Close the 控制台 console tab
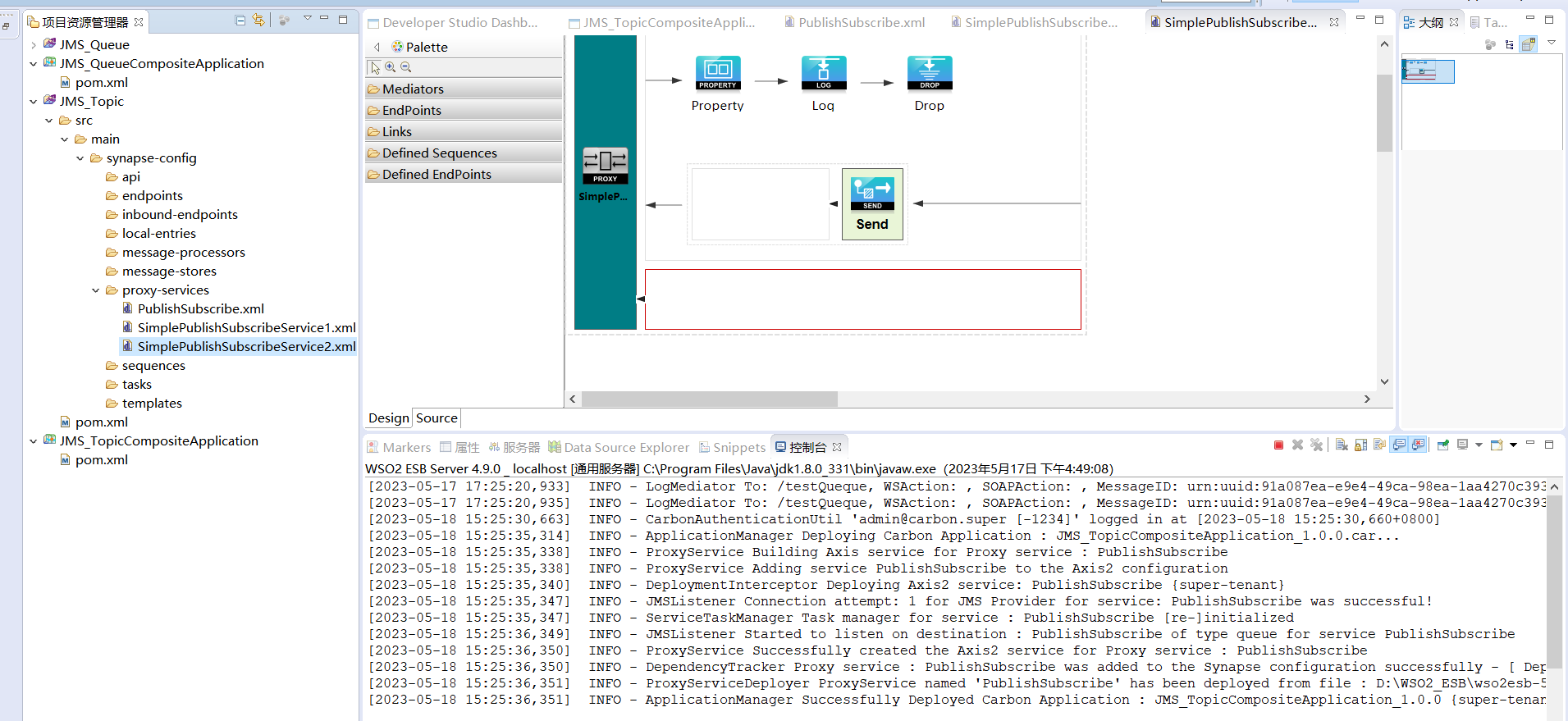1568x721 pixels. 837,447
